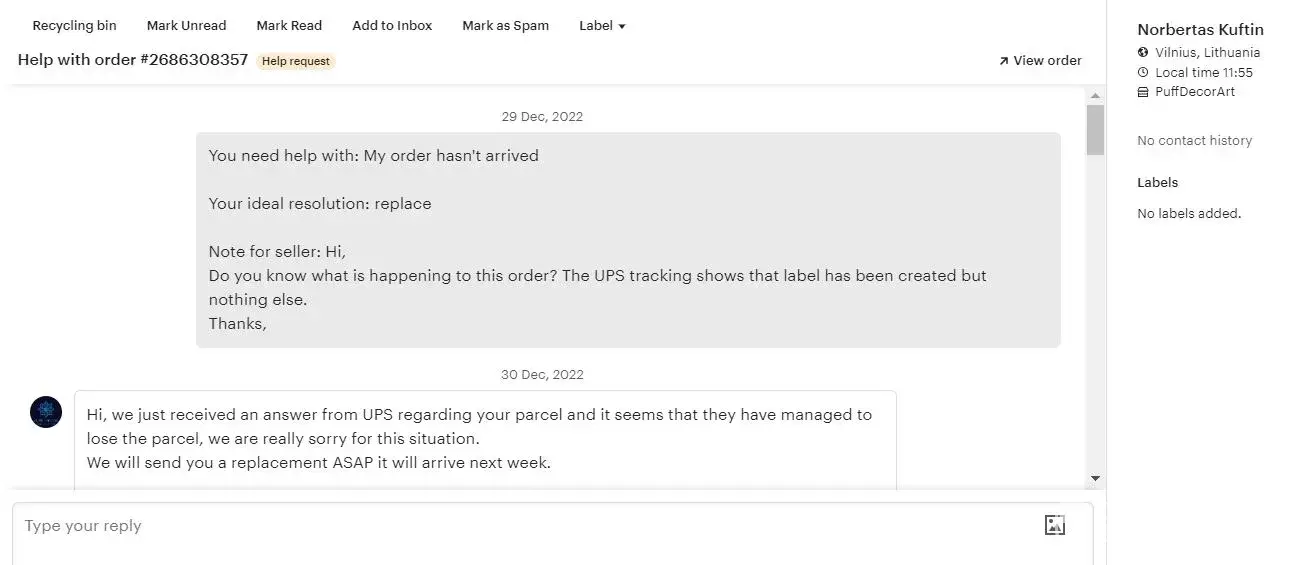Click the globe icon next to Vilnius, Lithuania
Image resolution: width=1316 pixels, height=565 pixels.
[1143, 53]
